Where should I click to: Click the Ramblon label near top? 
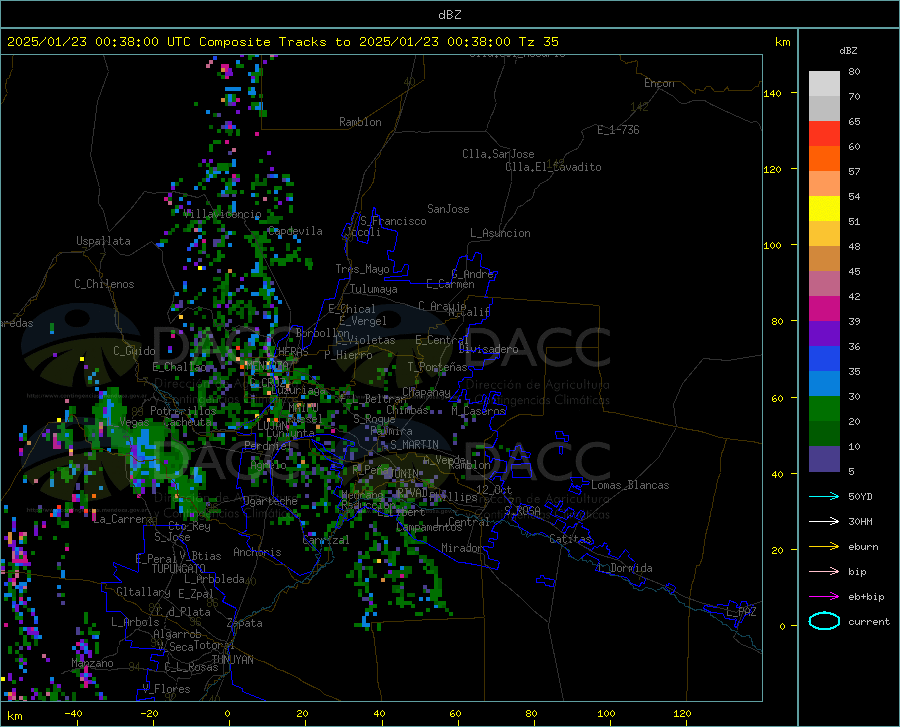click(360, 122)
